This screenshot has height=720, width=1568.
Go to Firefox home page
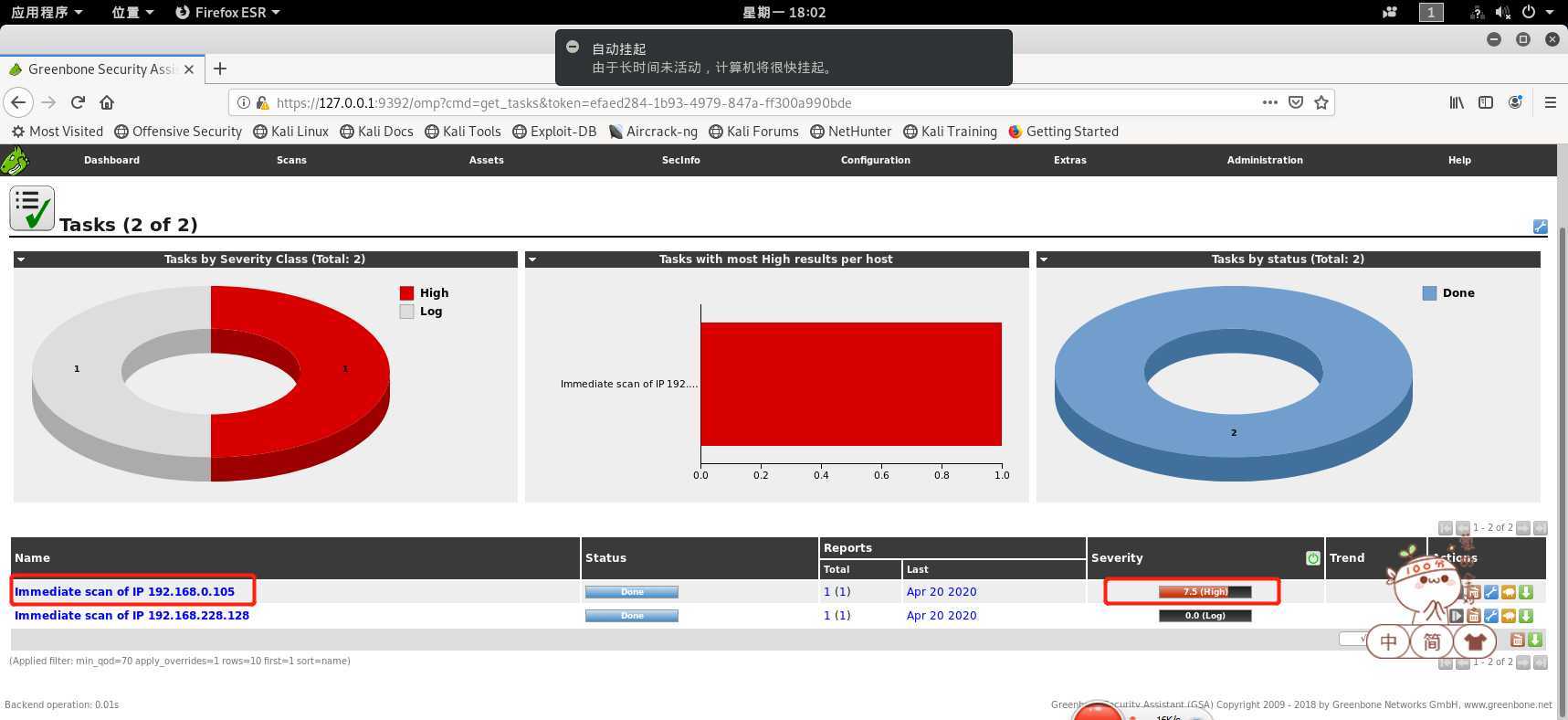(x=107, y=102)
